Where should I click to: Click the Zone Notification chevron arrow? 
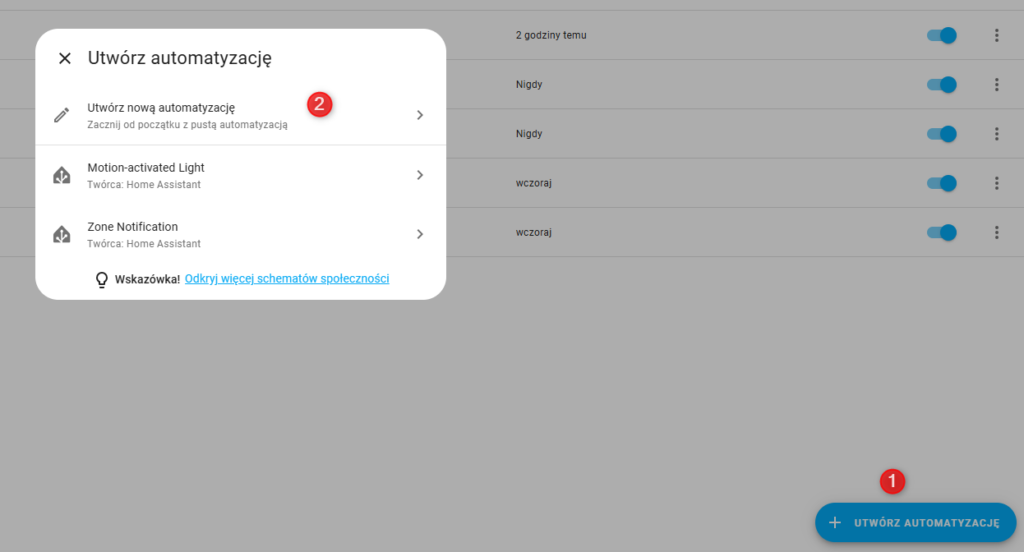[x=420, y=234]
